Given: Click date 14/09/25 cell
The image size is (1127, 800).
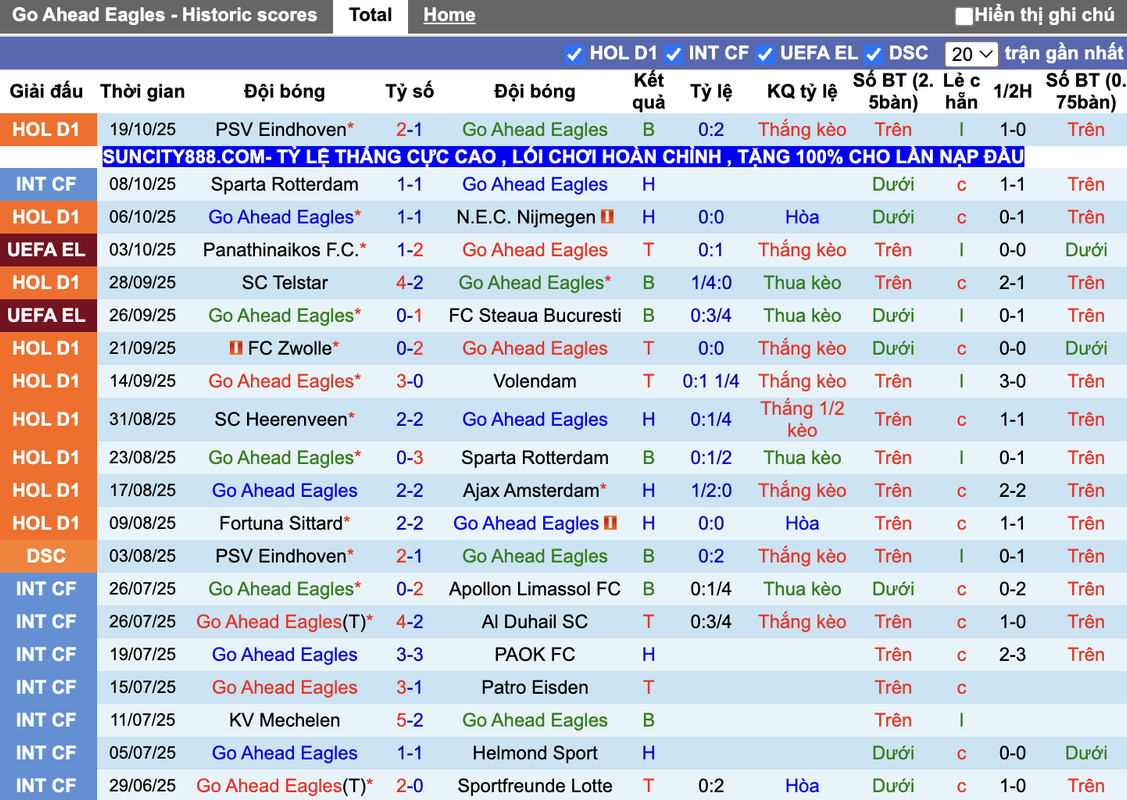Looking at the screenshot, I should (x=142, y=381).
